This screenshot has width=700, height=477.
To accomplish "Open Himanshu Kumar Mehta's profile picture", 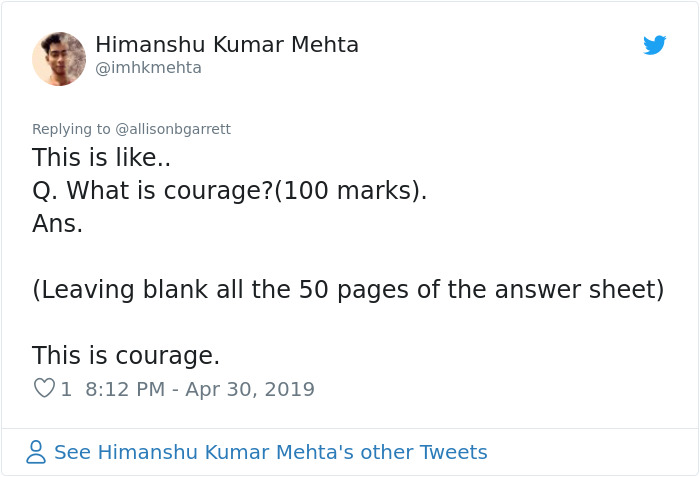I will pyautogui.click(x=59, y=58).
